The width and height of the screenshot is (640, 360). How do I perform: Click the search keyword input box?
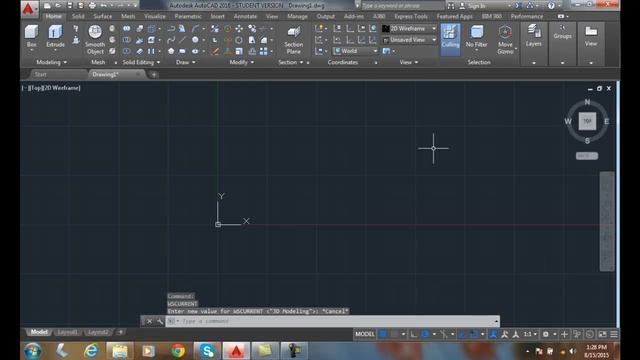(402, 6)
